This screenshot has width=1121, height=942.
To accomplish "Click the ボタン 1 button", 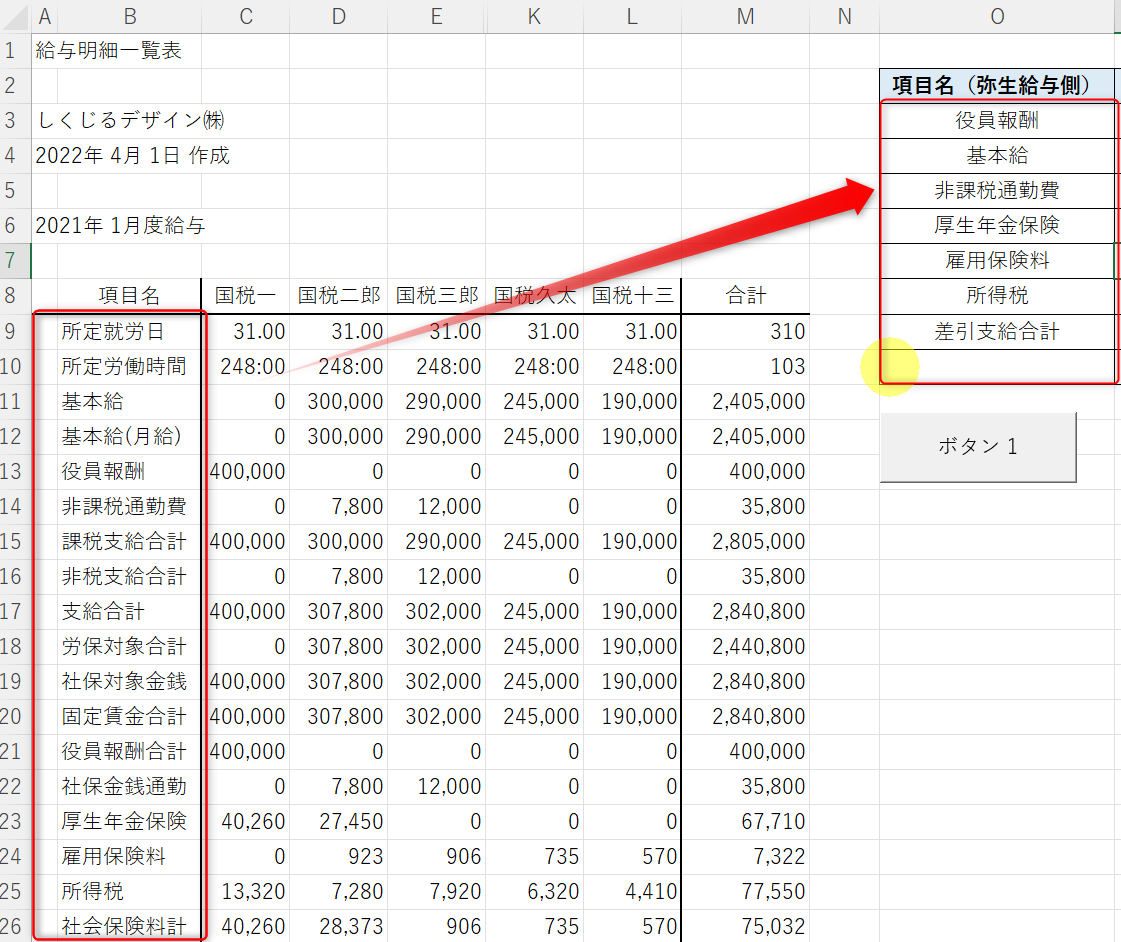I will [x=977, y=447].
